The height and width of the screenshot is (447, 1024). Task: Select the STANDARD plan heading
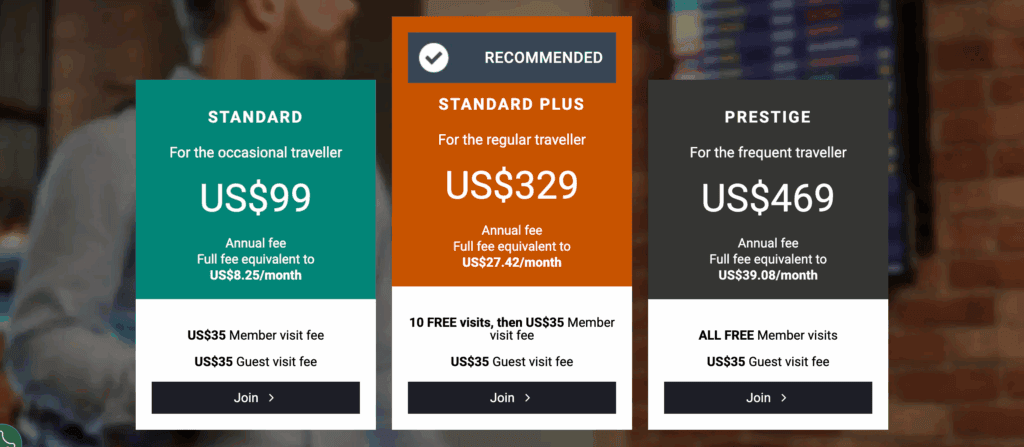tap(255, 117)
